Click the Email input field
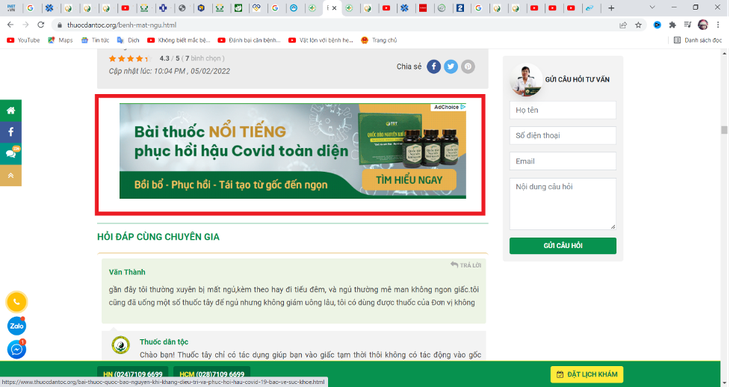Image resolution: width=730 pixels, height=387 pixels. [x=562, y=161]
